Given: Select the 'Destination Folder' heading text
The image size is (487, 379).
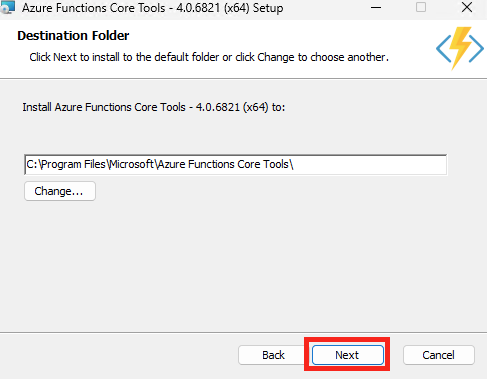Looking at the screenshot, I should 73,36.
